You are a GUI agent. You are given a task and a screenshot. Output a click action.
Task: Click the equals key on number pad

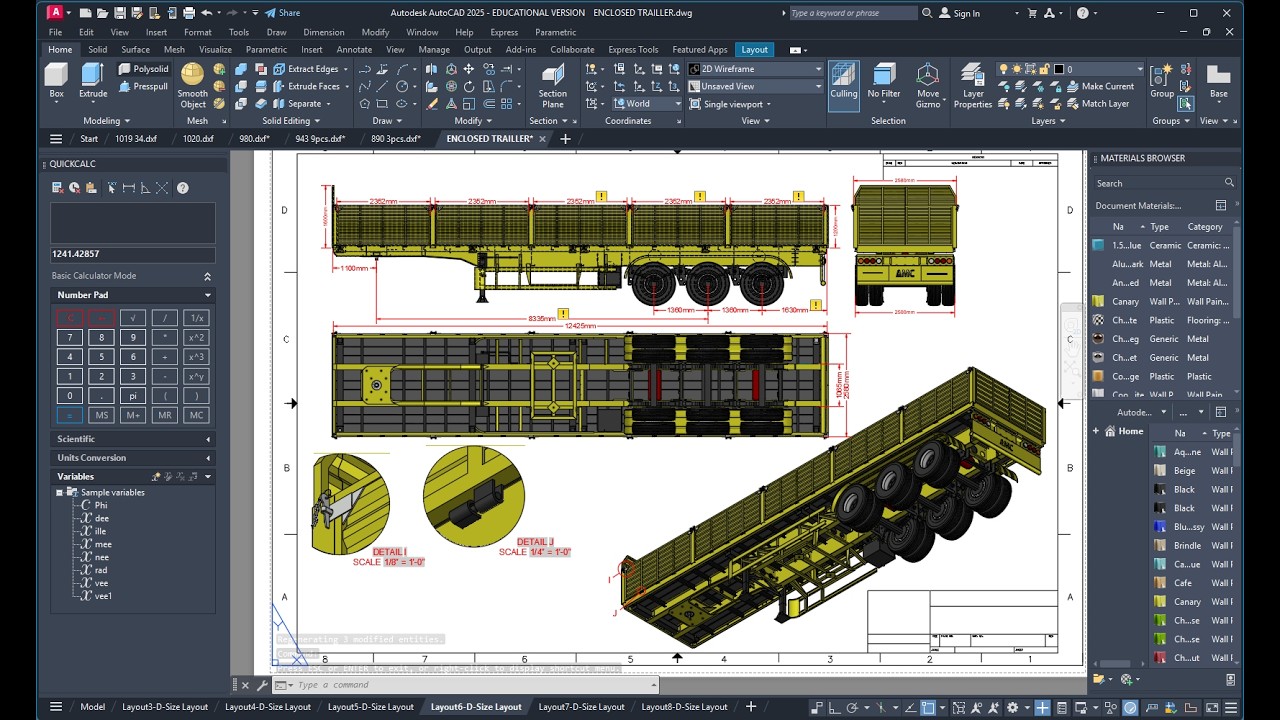[69, 415]
